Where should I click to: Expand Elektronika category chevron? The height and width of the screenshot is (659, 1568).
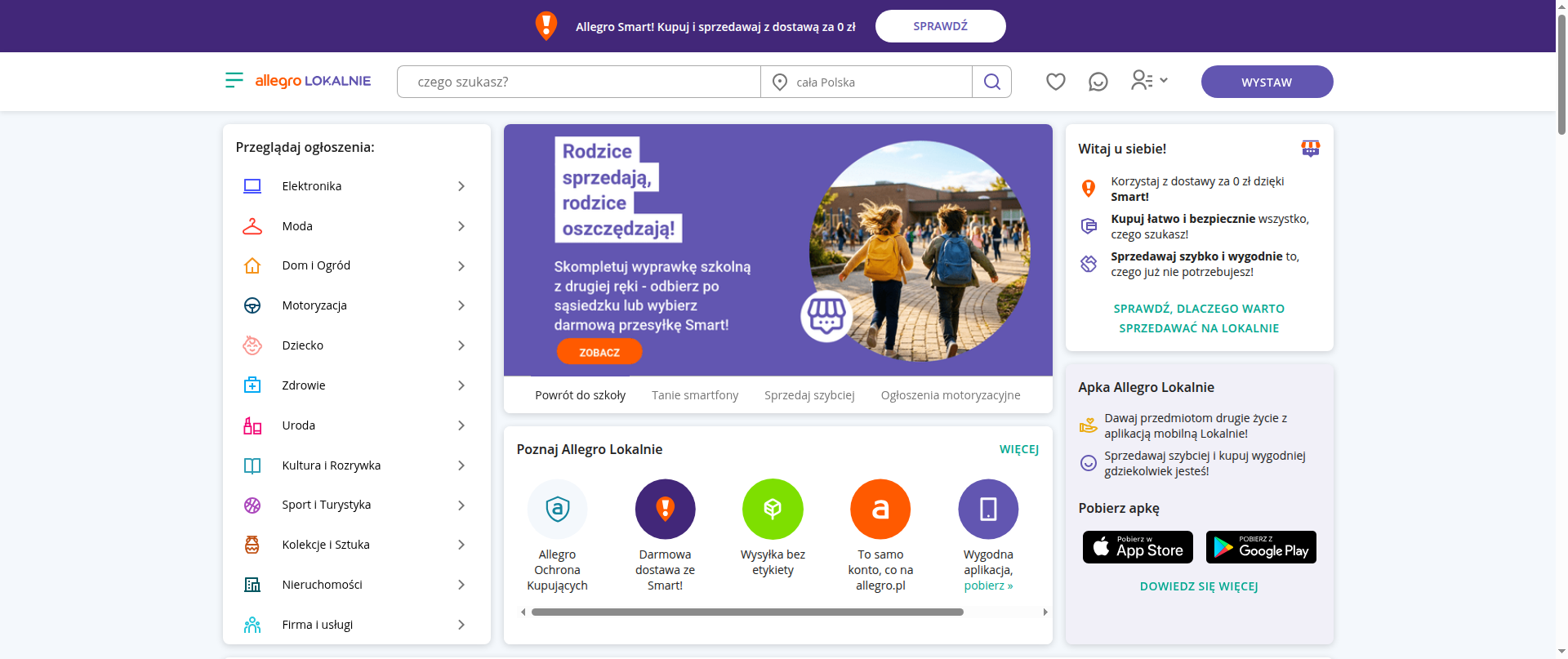tap(461, 186)
